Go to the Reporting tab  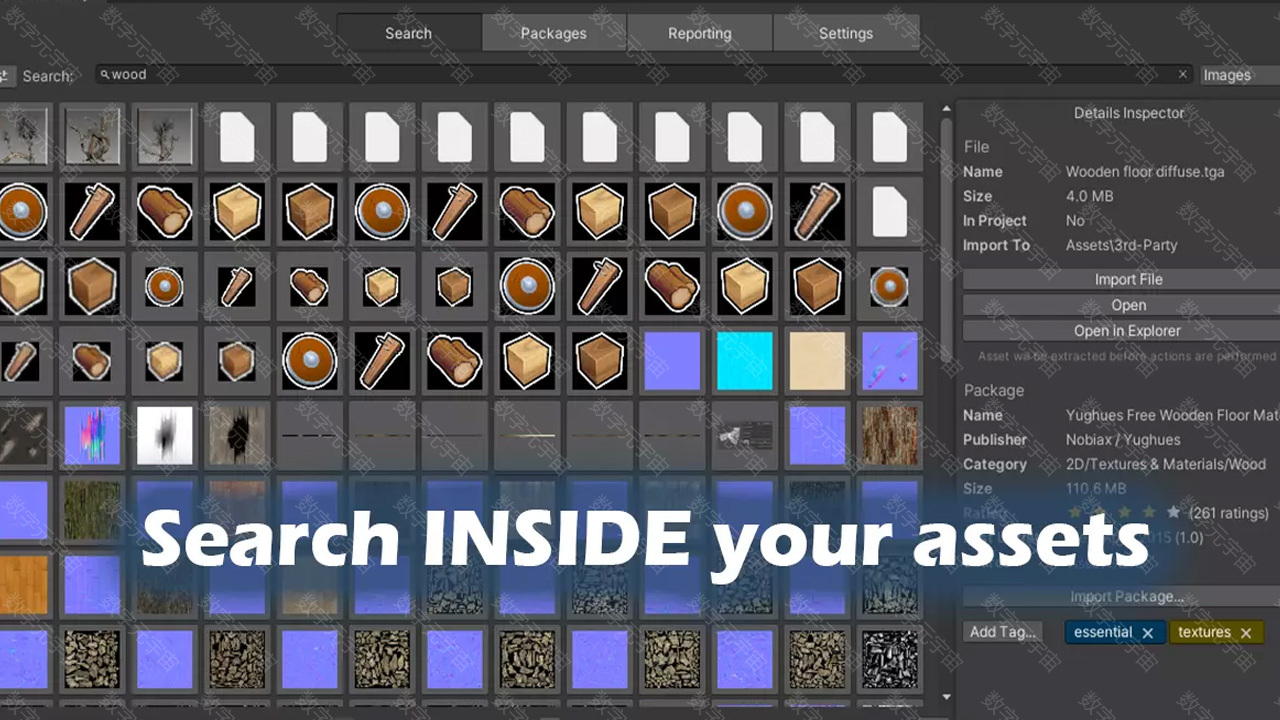tap(699, 33)
